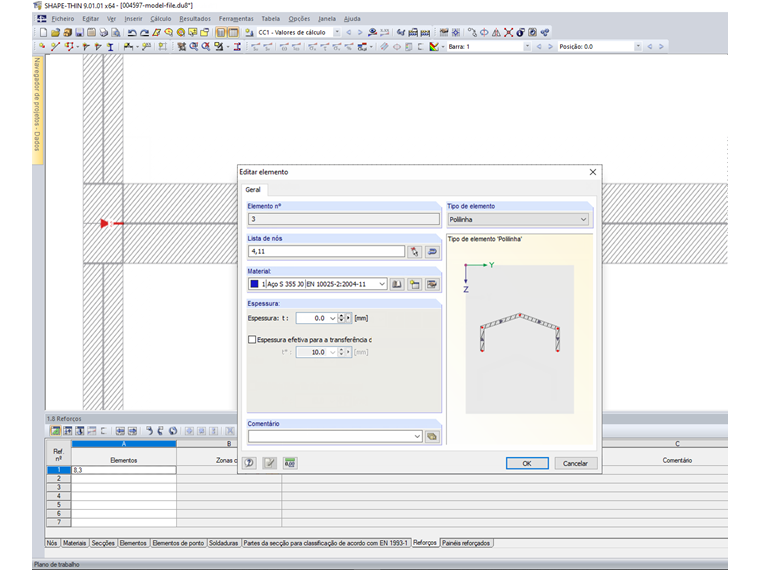This screenshot has width=760, height=570.
Task: Click the Print icon in the toolbar
Action: click(104, 32)
